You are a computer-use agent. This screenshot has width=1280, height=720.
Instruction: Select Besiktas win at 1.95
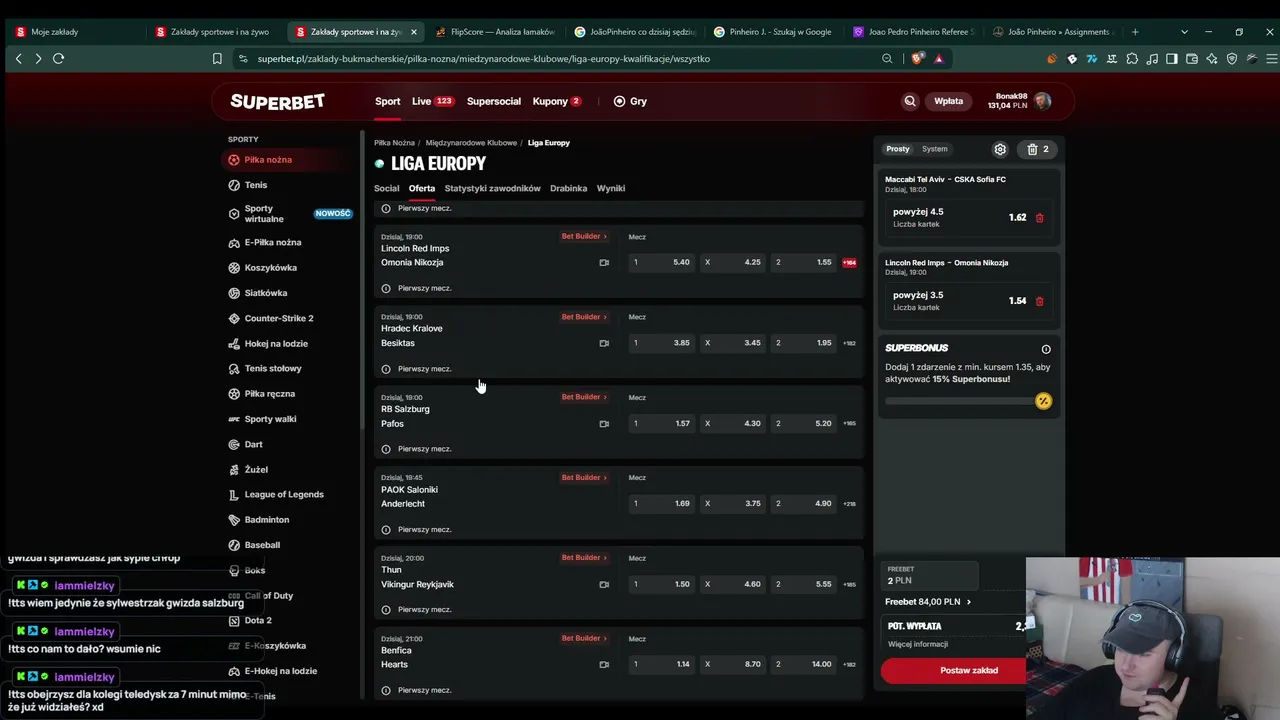click(x=804, y=343)
